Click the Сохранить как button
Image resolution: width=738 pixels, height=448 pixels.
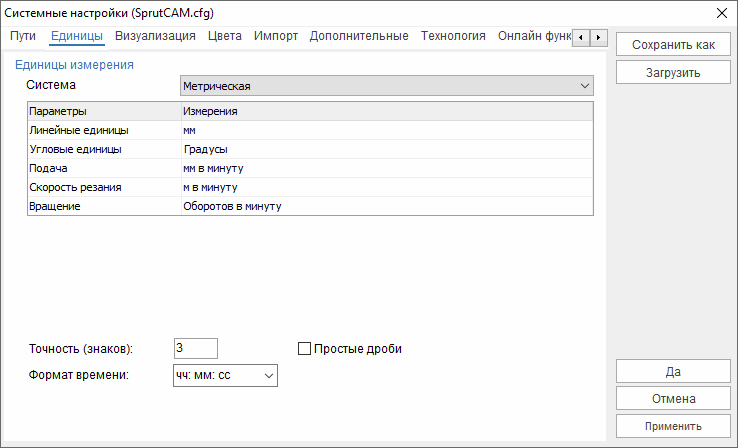673,45
